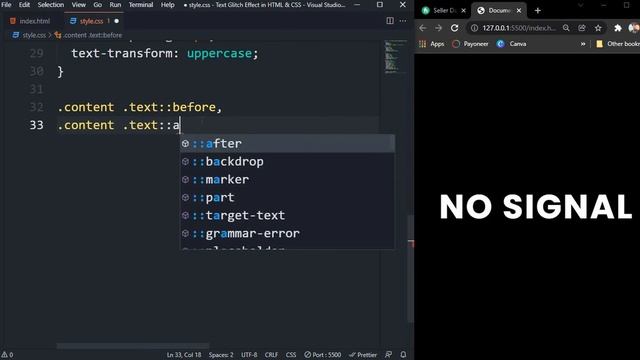Viewport: 640px width, 360px height.
Task: Choose the ::marker suggestion
Action: pyautogui.click(x=287, y=180)
